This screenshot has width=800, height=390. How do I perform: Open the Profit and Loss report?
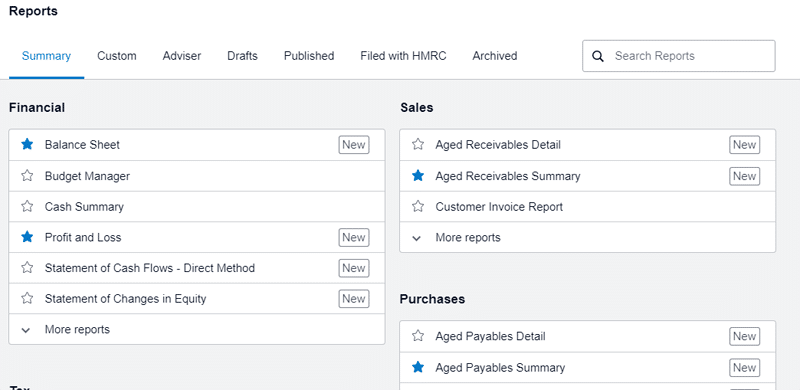[83, 237]
